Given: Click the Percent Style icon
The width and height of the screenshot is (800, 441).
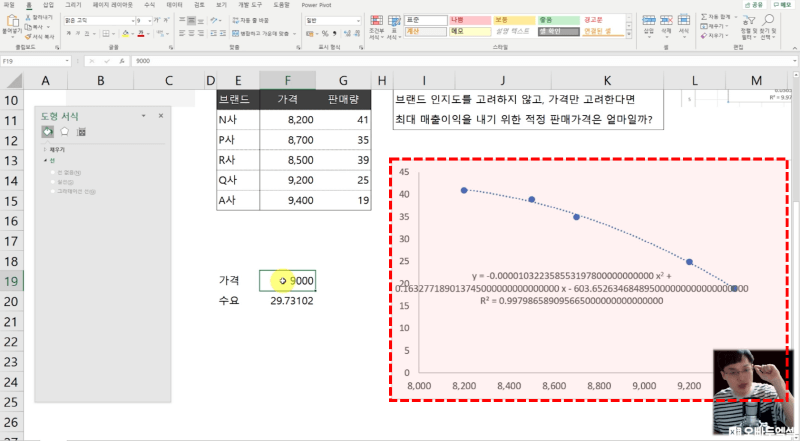Looking at the screenshot, I should click(325, 34).
